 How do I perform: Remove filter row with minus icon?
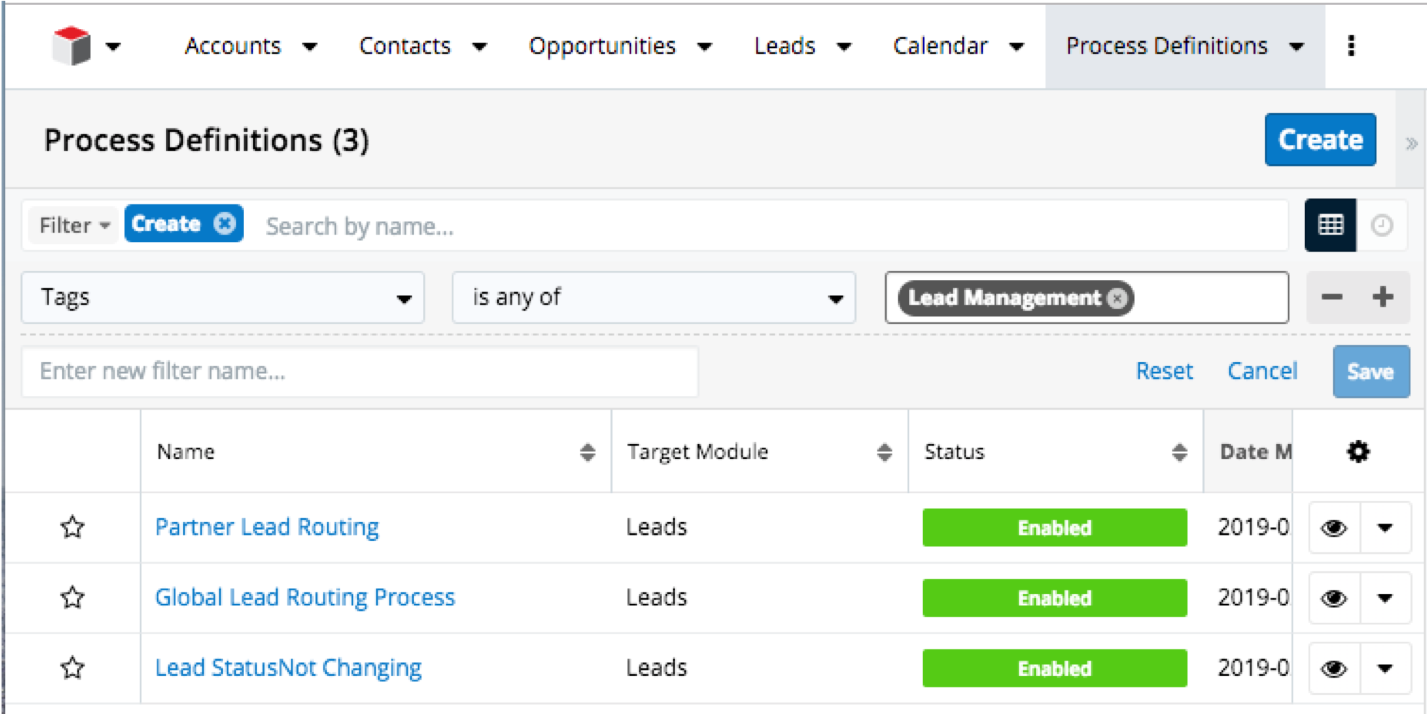coord(1332,297)
